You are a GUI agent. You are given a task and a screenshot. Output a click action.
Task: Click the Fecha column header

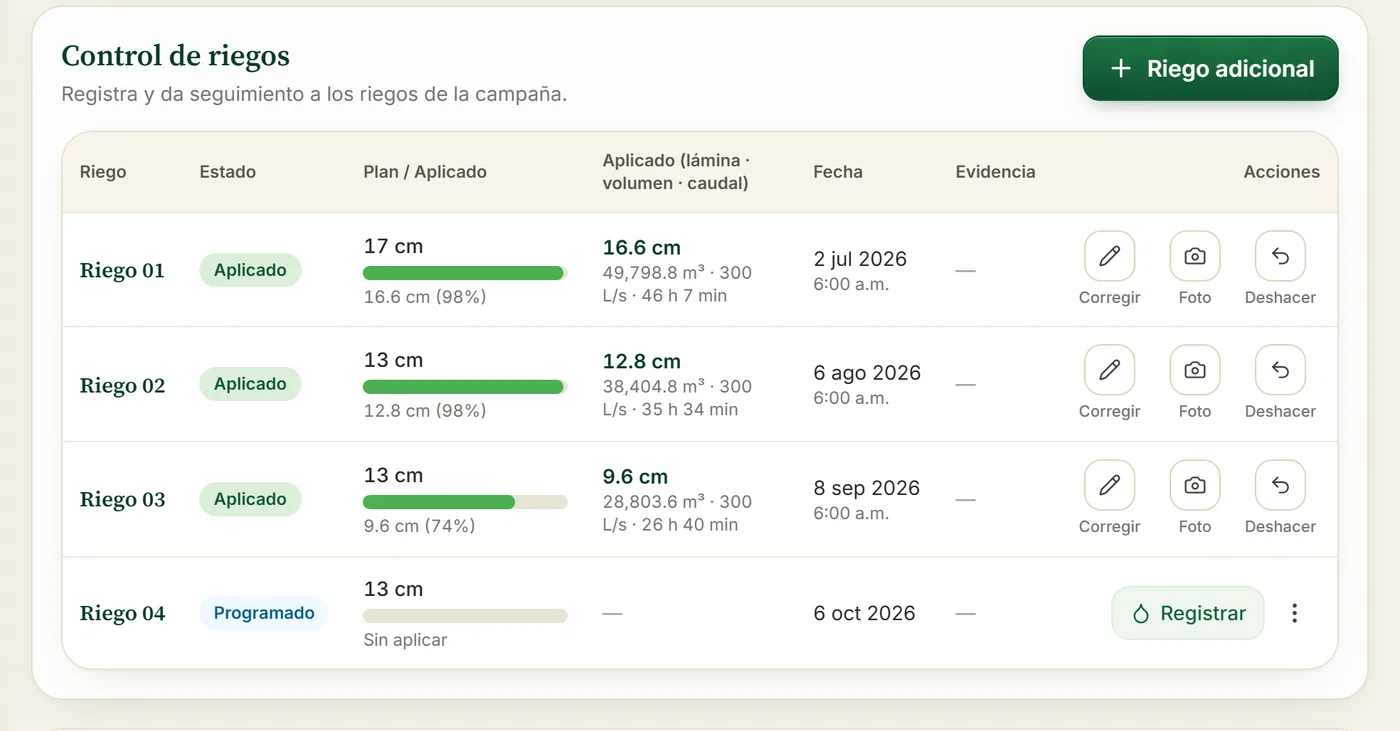tap(838, 172)
